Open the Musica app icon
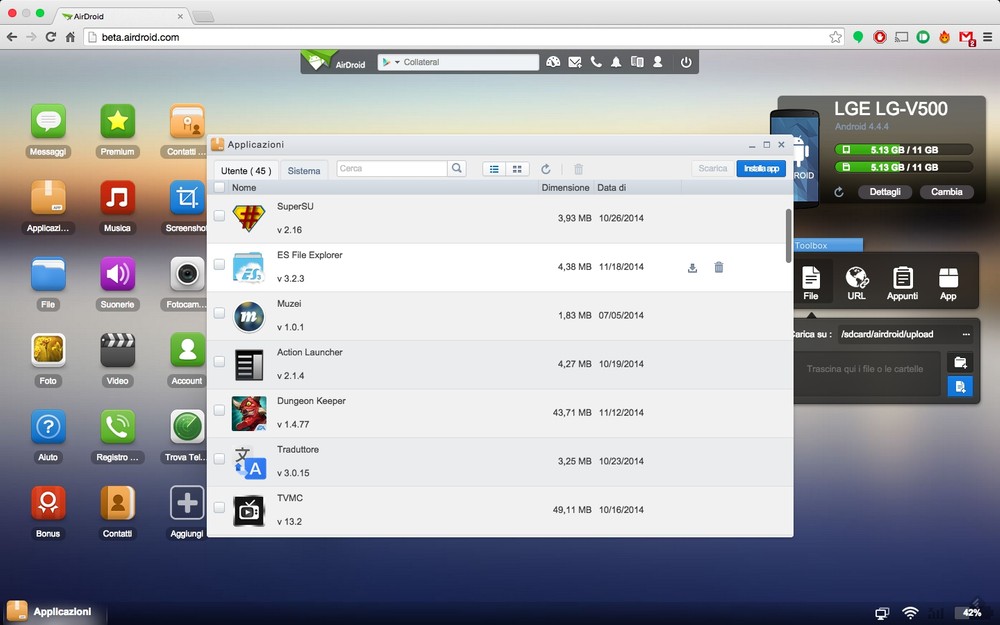Screen dimensions: 1000x625 click(117, 198)
